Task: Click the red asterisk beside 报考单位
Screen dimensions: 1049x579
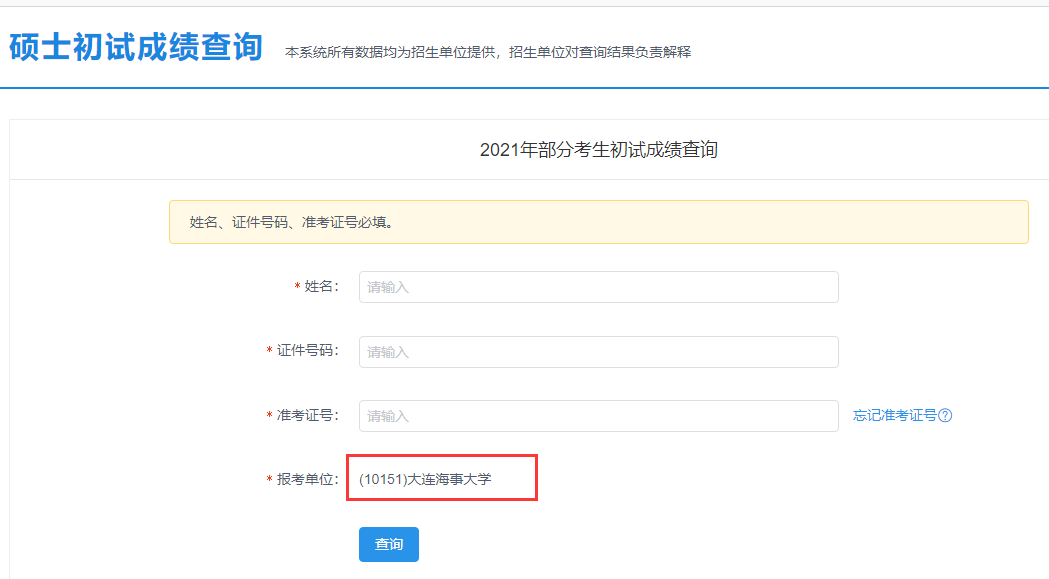Action: pyautogui.click(x=269, y=480)
